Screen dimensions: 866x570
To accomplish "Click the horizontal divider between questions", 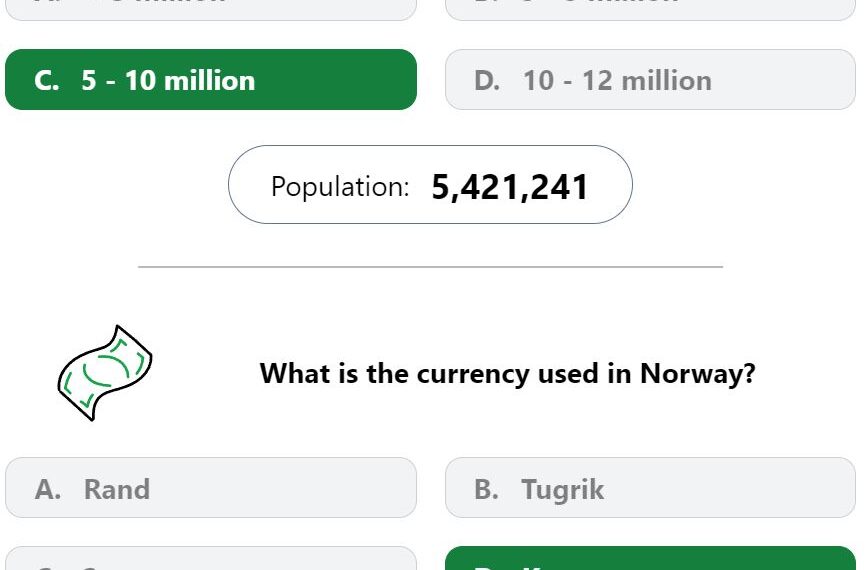I will 430,267.
